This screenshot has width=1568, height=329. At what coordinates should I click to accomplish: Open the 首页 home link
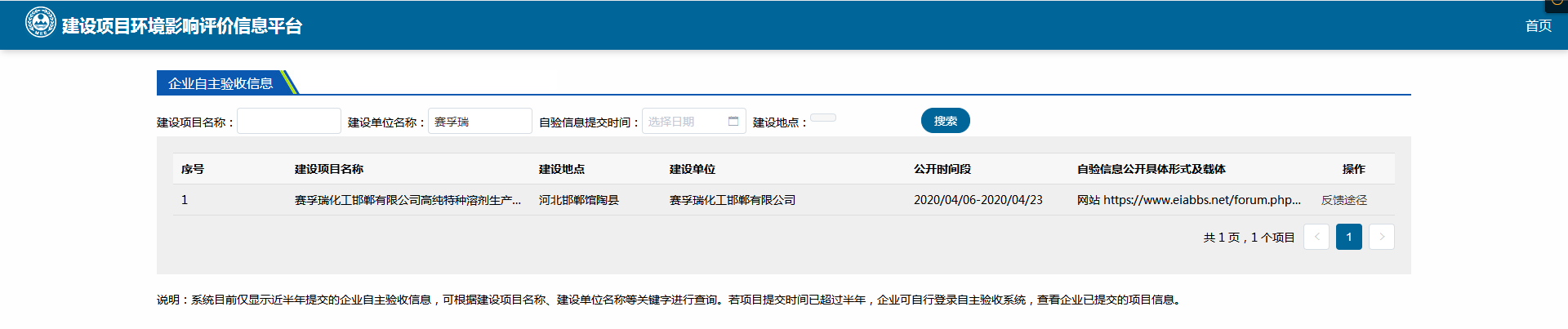[x=1539, y=26]
